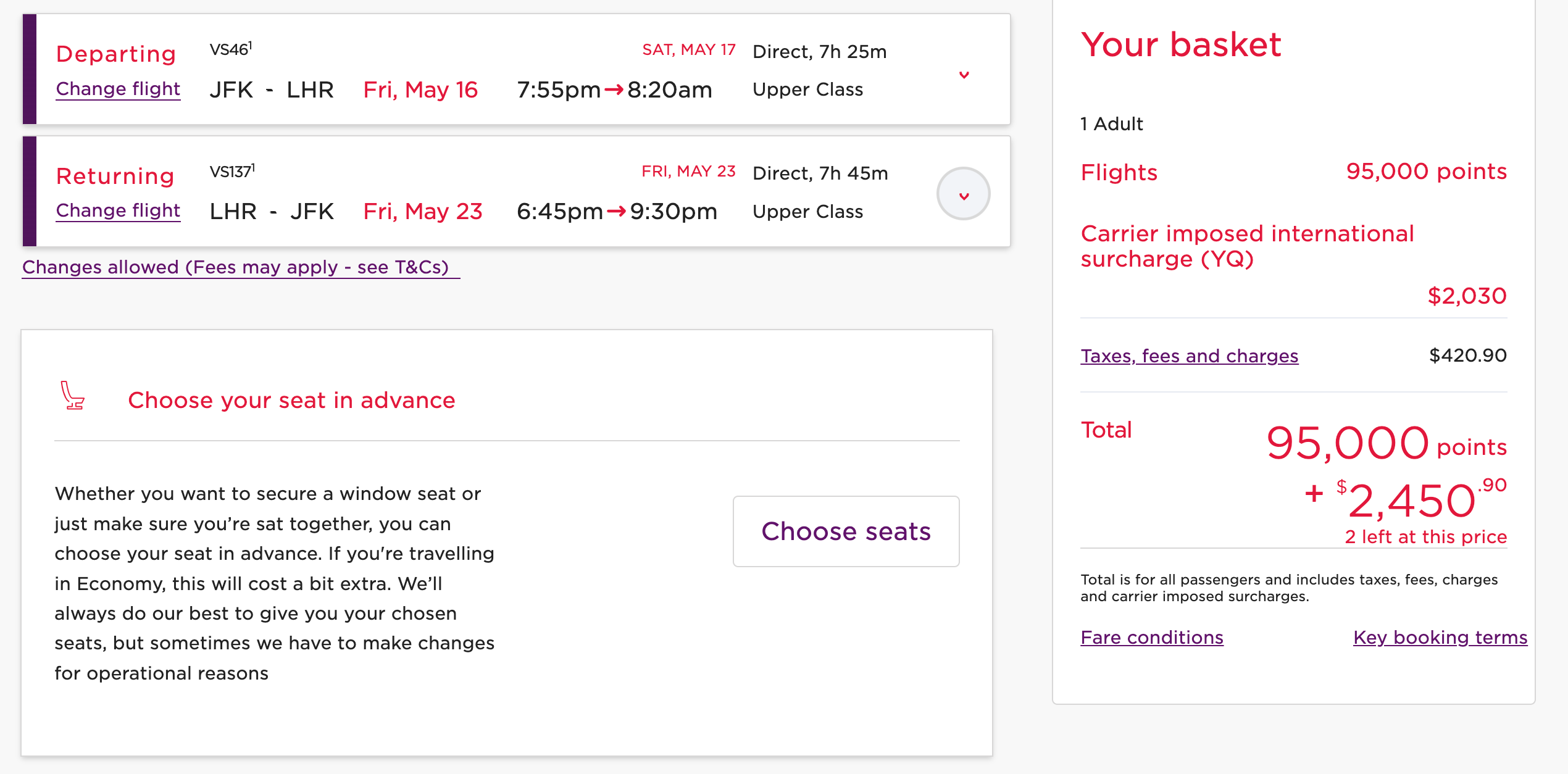The height and width of the screenshot is (774, 1568).
Task: Change the returning flight
Action: click(x=118, y=210)
